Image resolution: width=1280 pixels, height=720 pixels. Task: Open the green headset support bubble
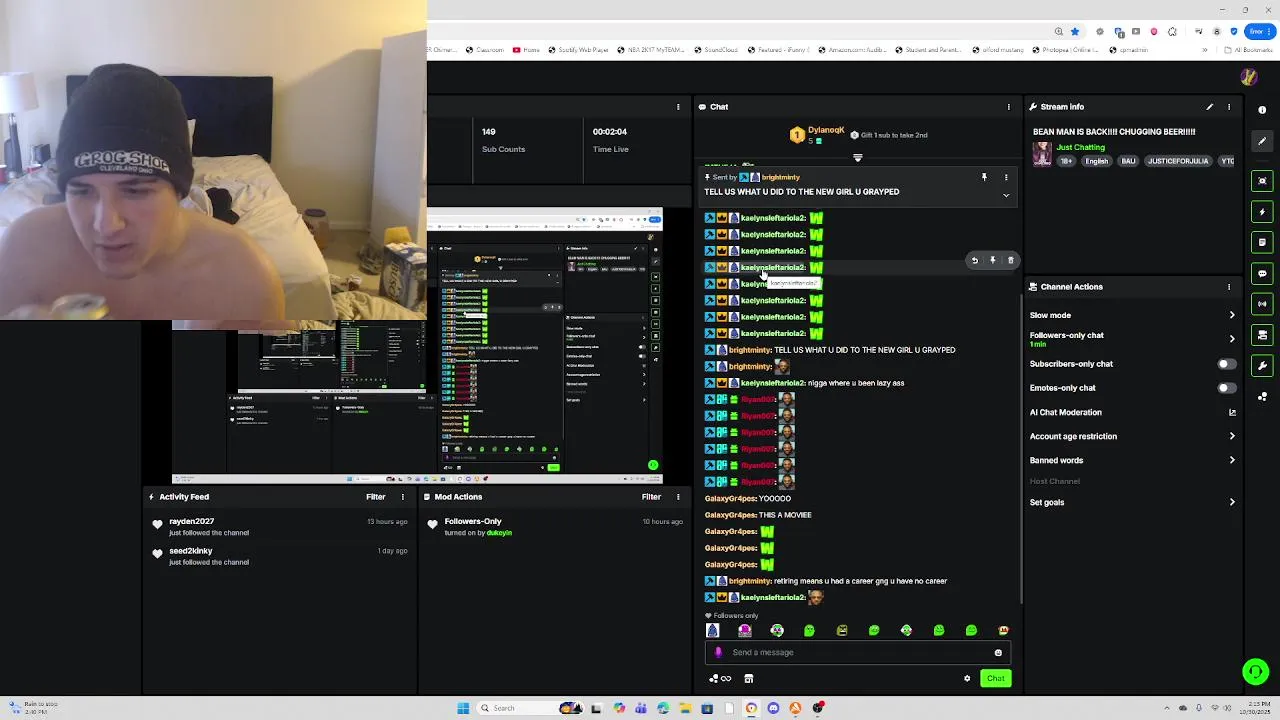pos(1255,672)
